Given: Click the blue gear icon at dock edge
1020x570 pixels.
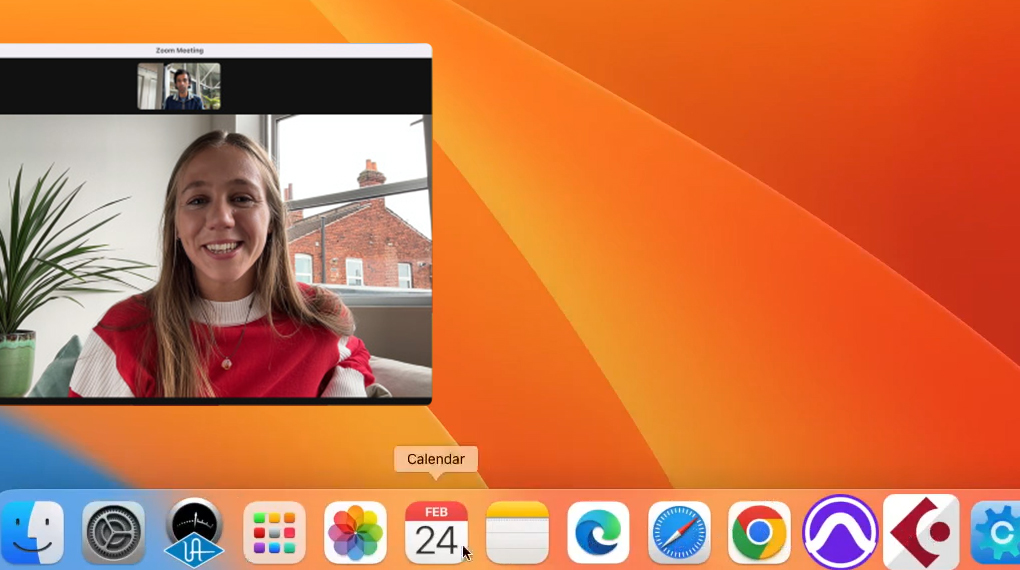Looking at the screenshot, I should pos(996,532).
